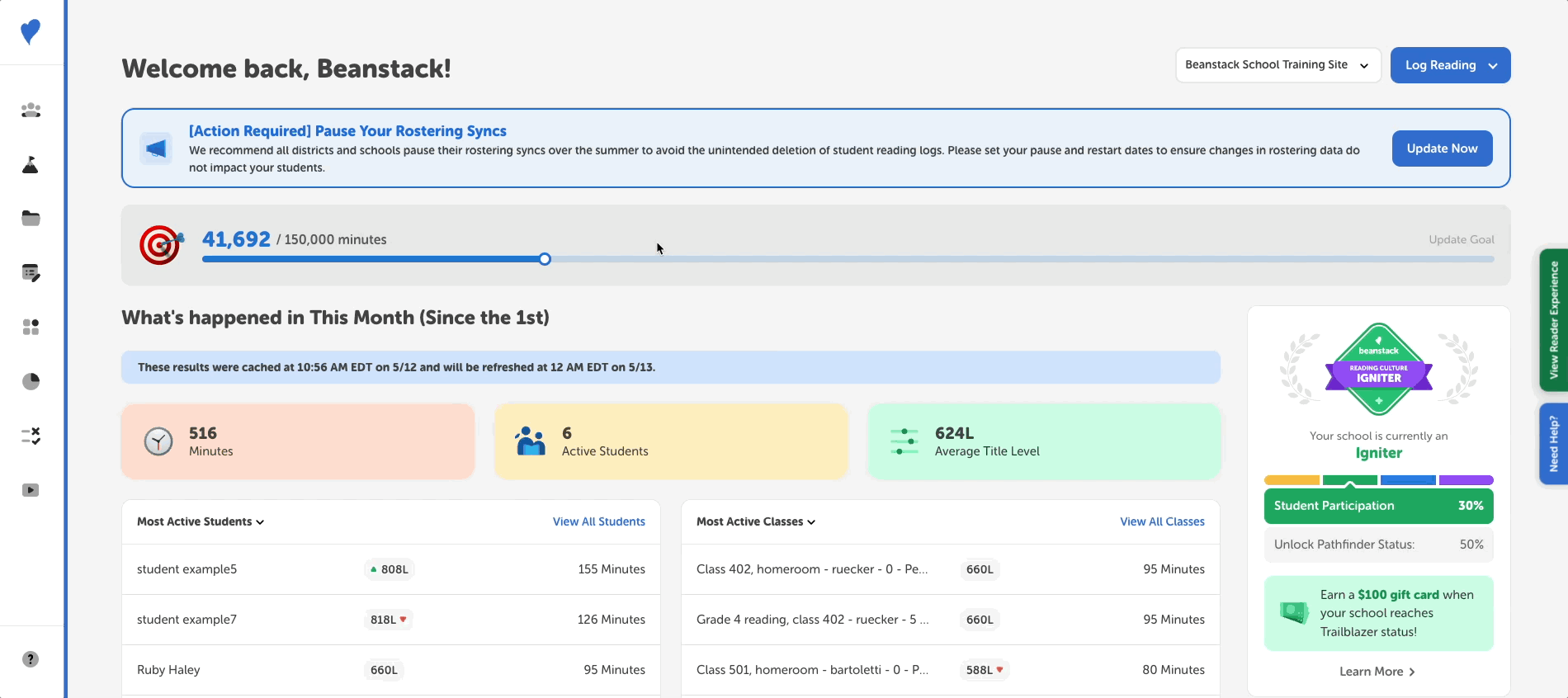Click the Beanstack heart logo
Image resolution: width=1568 pixels, height=698 pixels.
(31, 32)
